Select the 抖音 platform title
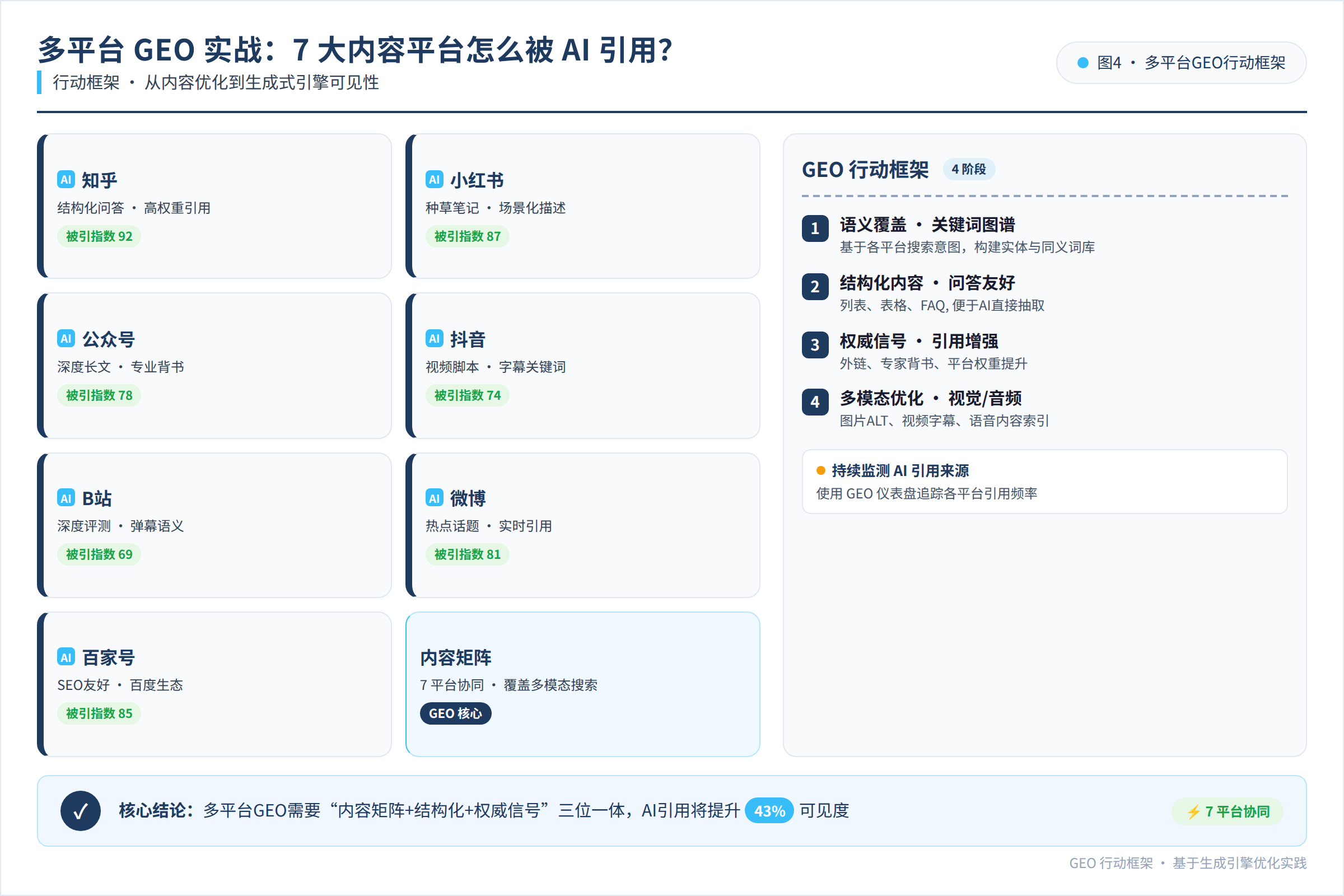 pyautogui.click(x=468, y=339)
